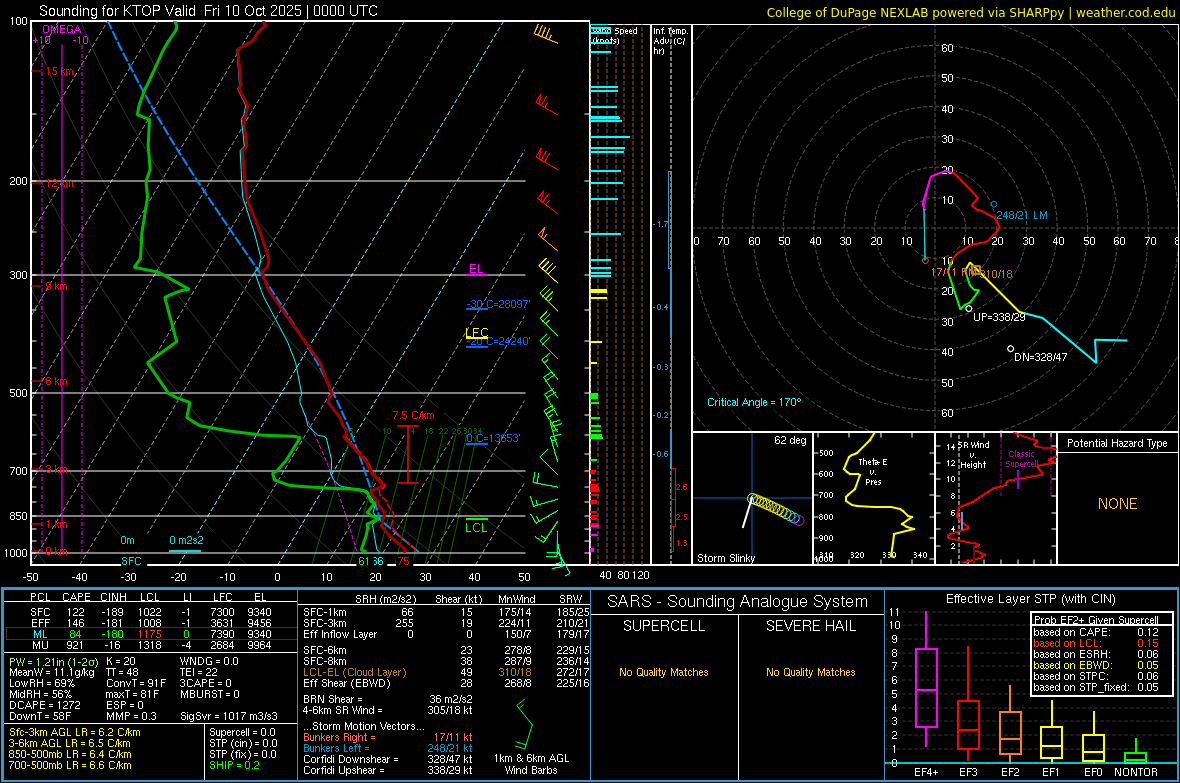Viewport: 1180px width, 783px height.
Task: Select the green LCL marker label
Action: point(476,527)
